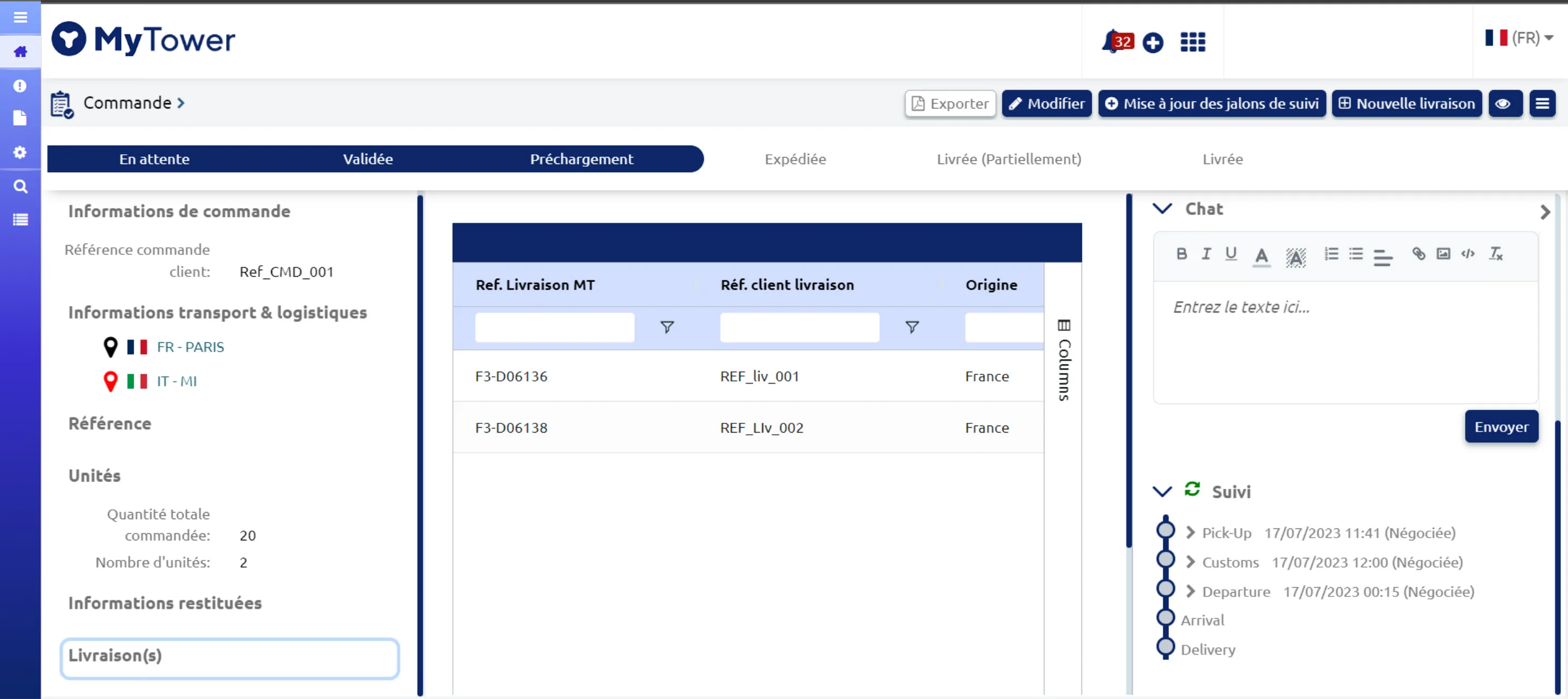Filter the Ref. Livraison MT column
This screenshot has height=699, width=1568.
point(667,327)
